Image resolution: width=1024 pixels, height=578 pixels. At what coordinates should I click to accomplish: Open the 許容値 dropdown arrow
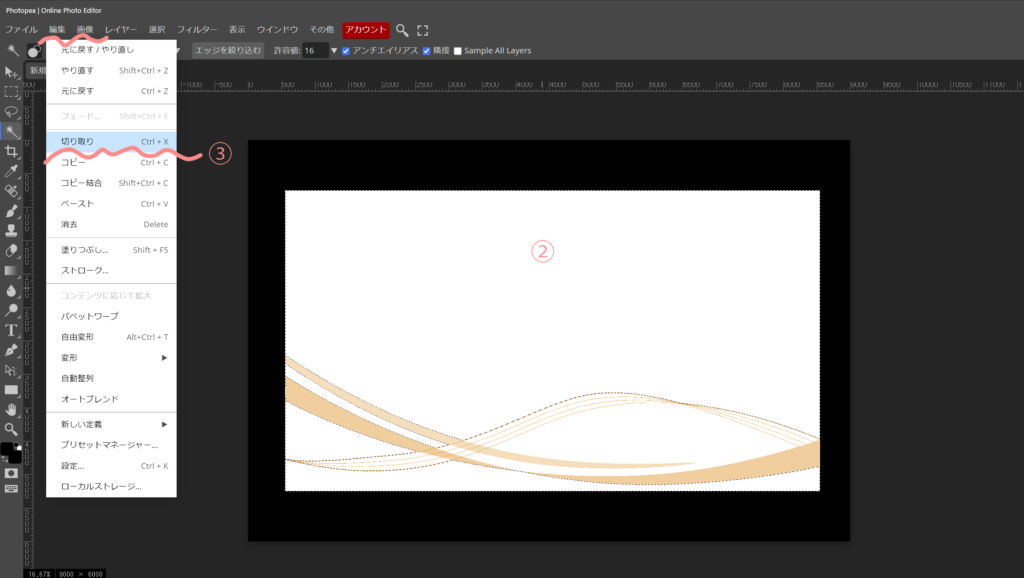(x=334, y=50)
